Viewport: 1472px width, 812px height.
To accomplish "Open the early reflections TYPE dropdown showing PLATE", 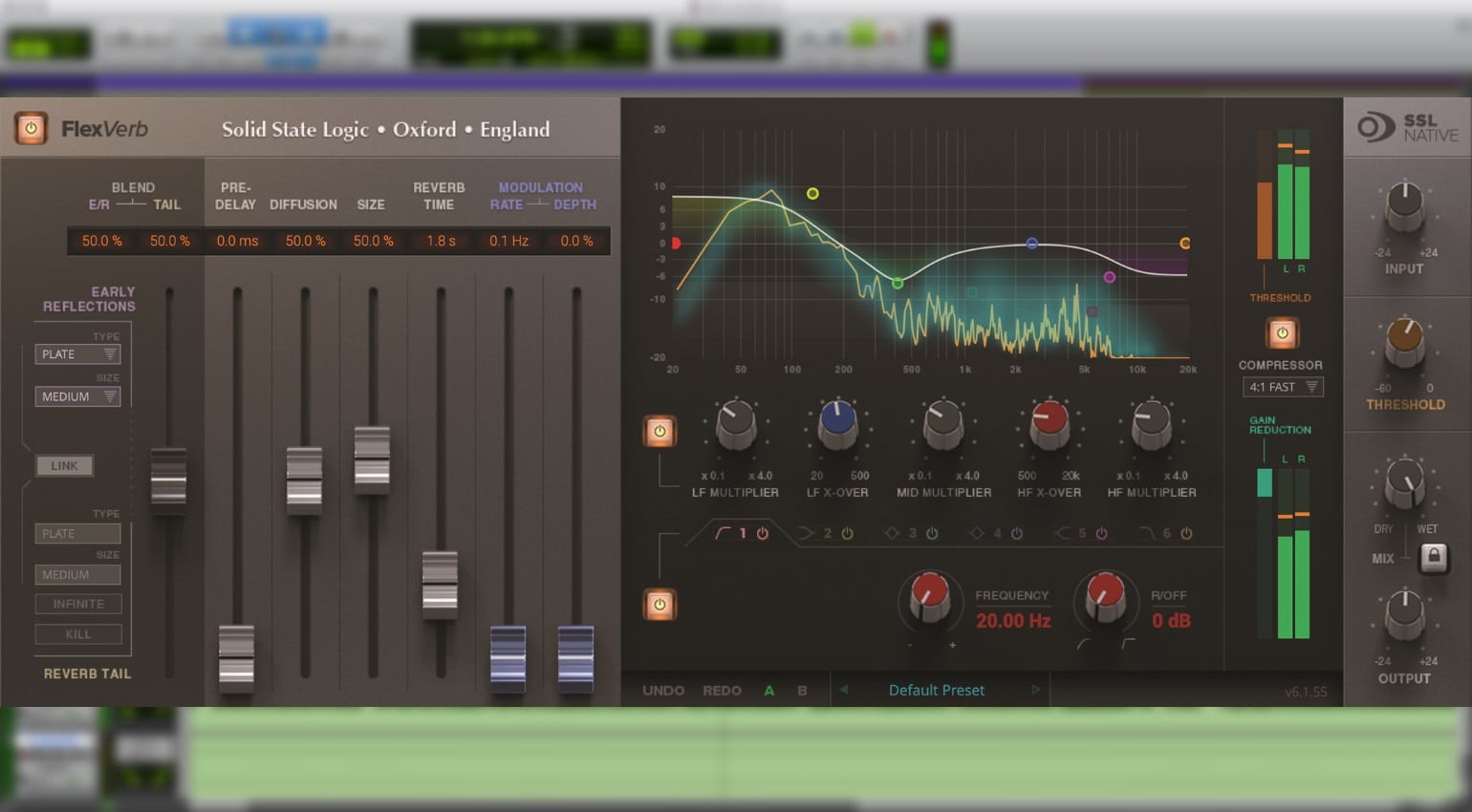I will [x=77, y=353].
